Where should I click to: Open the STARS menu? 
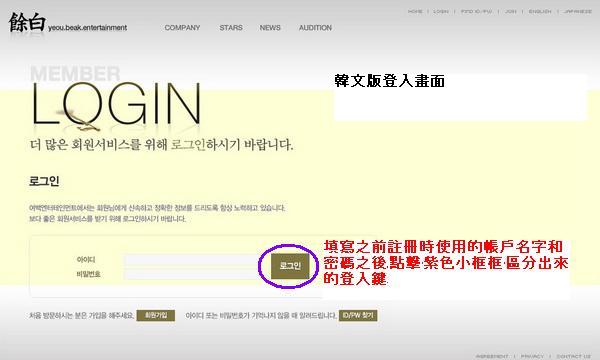point(231,28)
